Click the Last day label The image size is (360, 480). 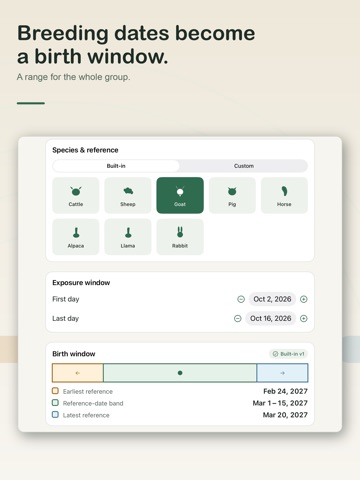65,319
